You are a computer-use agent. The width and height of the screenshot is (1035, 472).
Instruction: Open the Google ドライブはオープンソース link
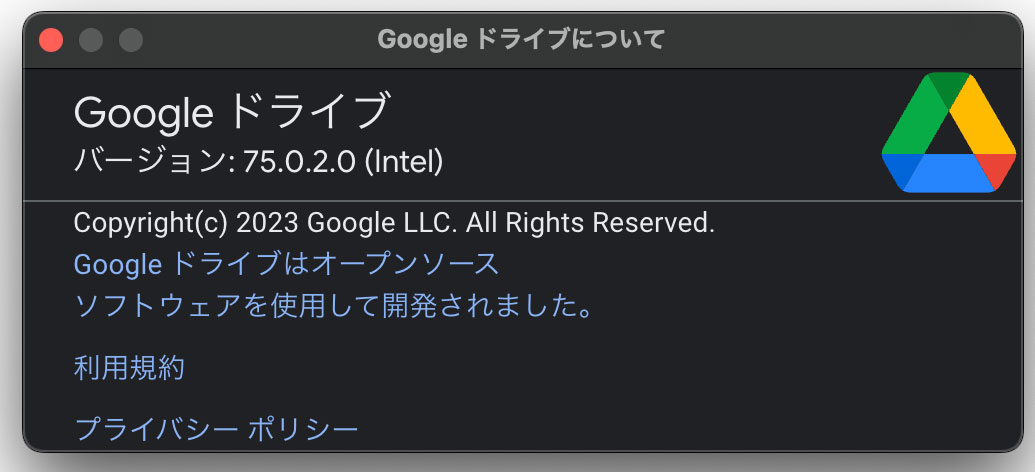[286, 264]
